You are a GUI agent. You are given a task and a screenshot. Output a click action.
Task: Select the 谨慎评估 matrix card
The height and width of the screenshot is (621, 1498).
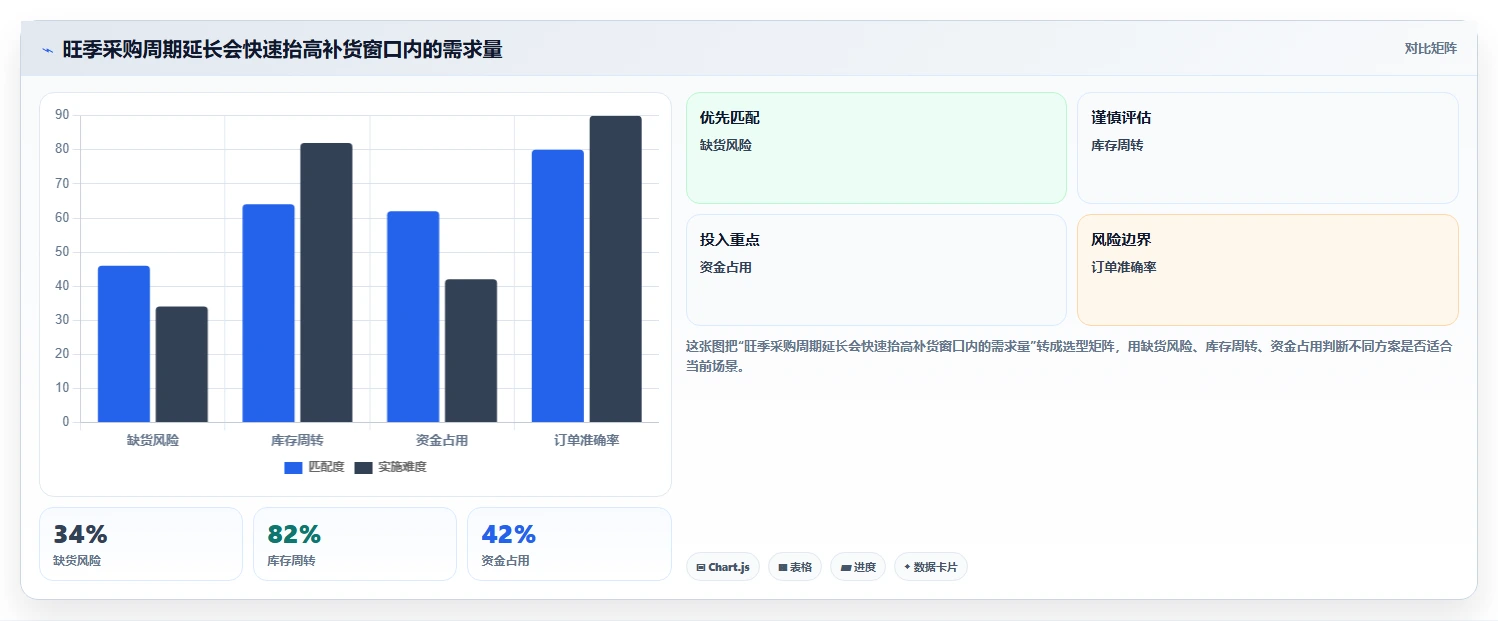(1267, 148)
